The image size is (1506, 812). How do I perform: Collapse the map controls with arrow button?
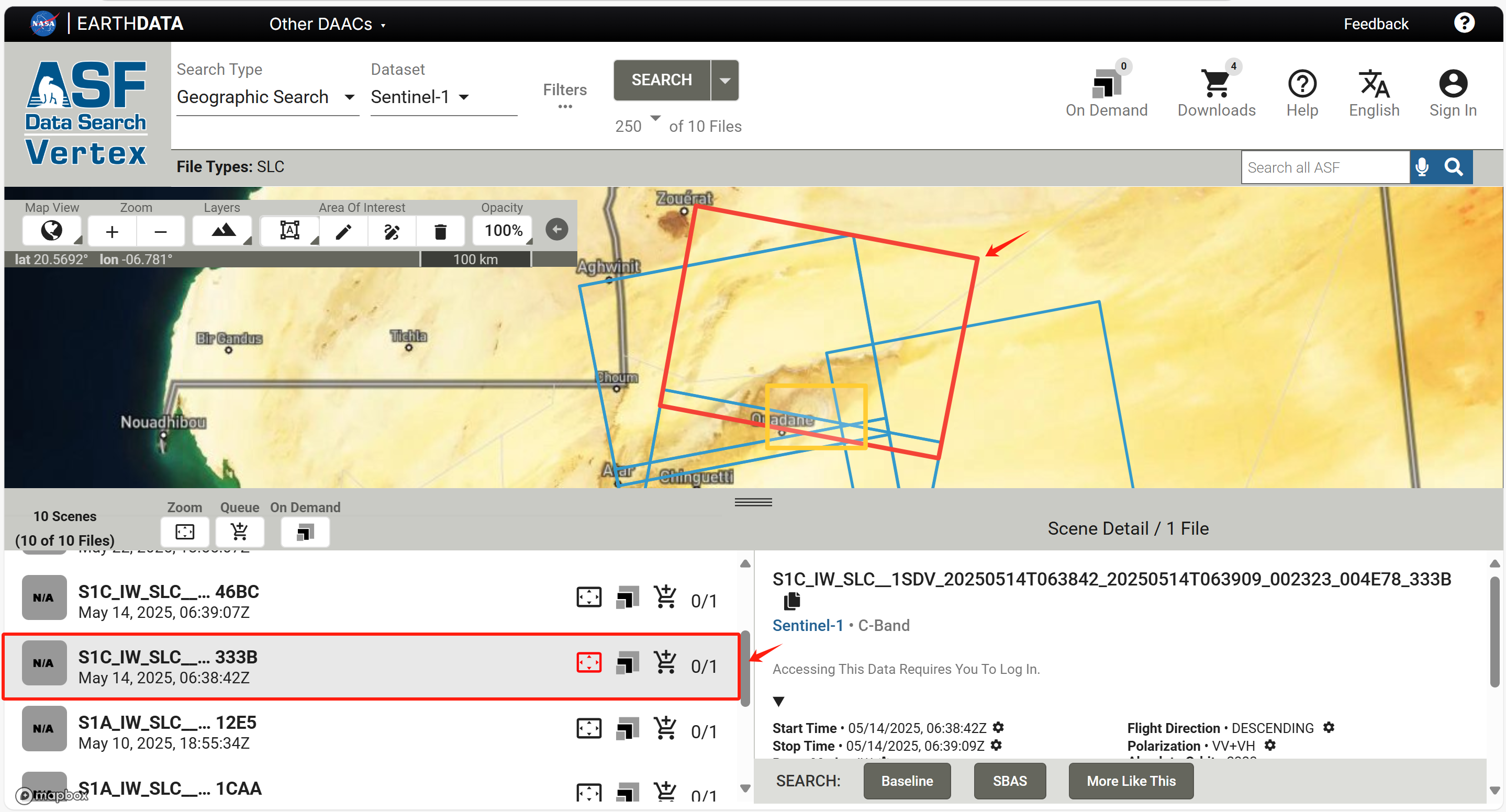pyautogui.click(x=556, y=230)
